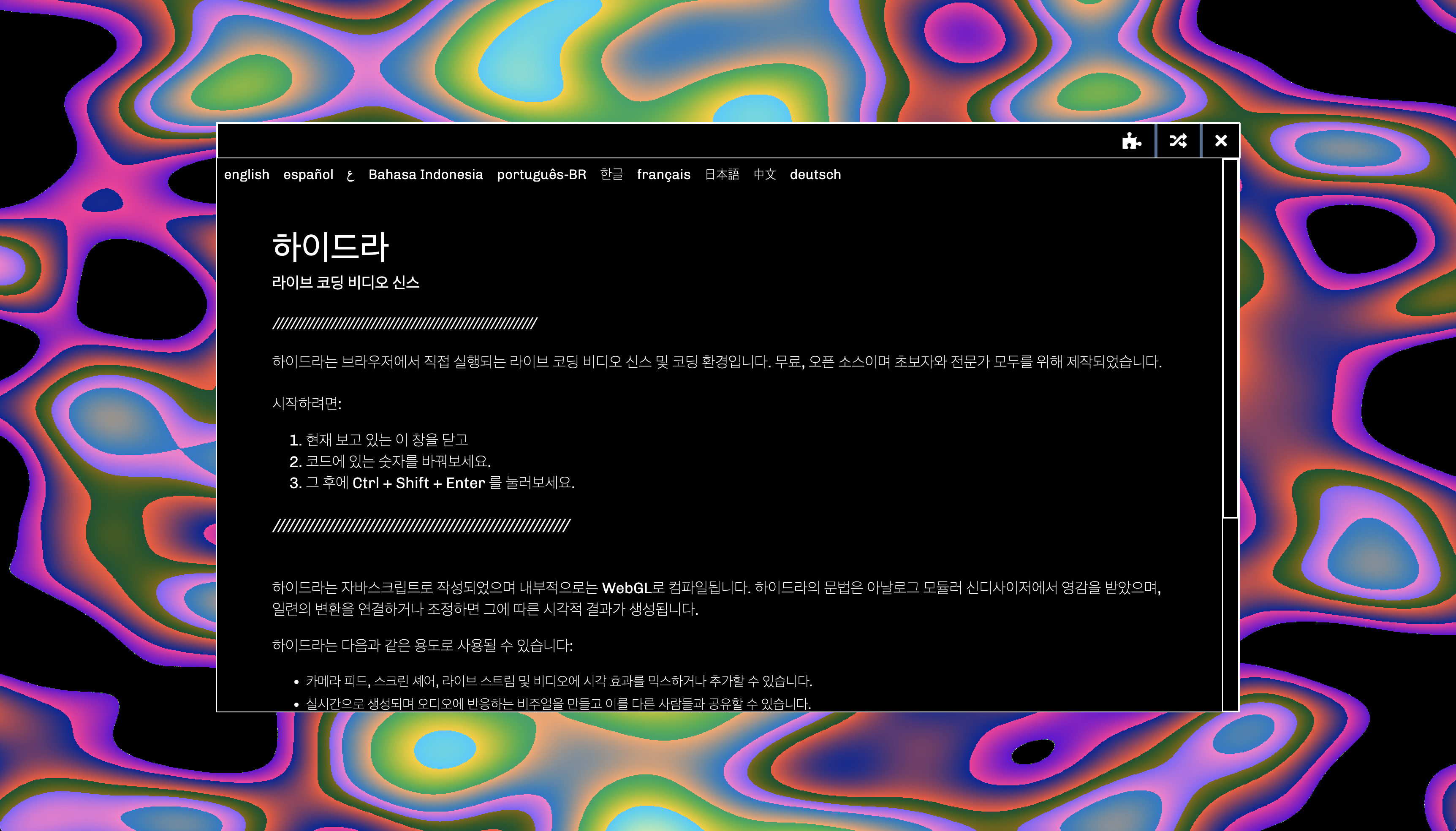Switch language to english
The height and width of the screenshot is (831, 1456).
[x=247, y=175]
